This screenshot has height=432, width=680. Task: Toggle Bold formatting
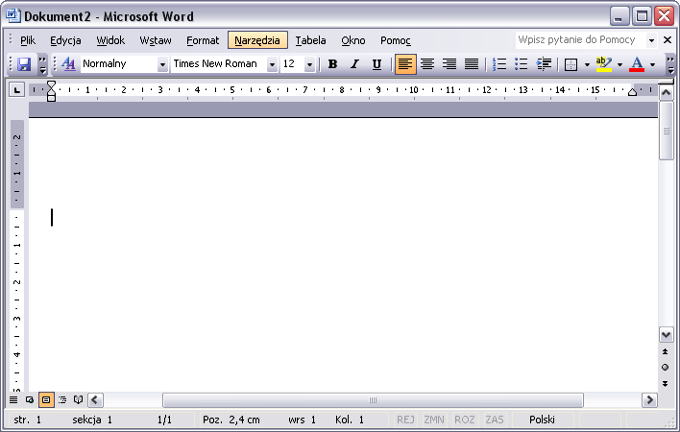coord(333,64)
